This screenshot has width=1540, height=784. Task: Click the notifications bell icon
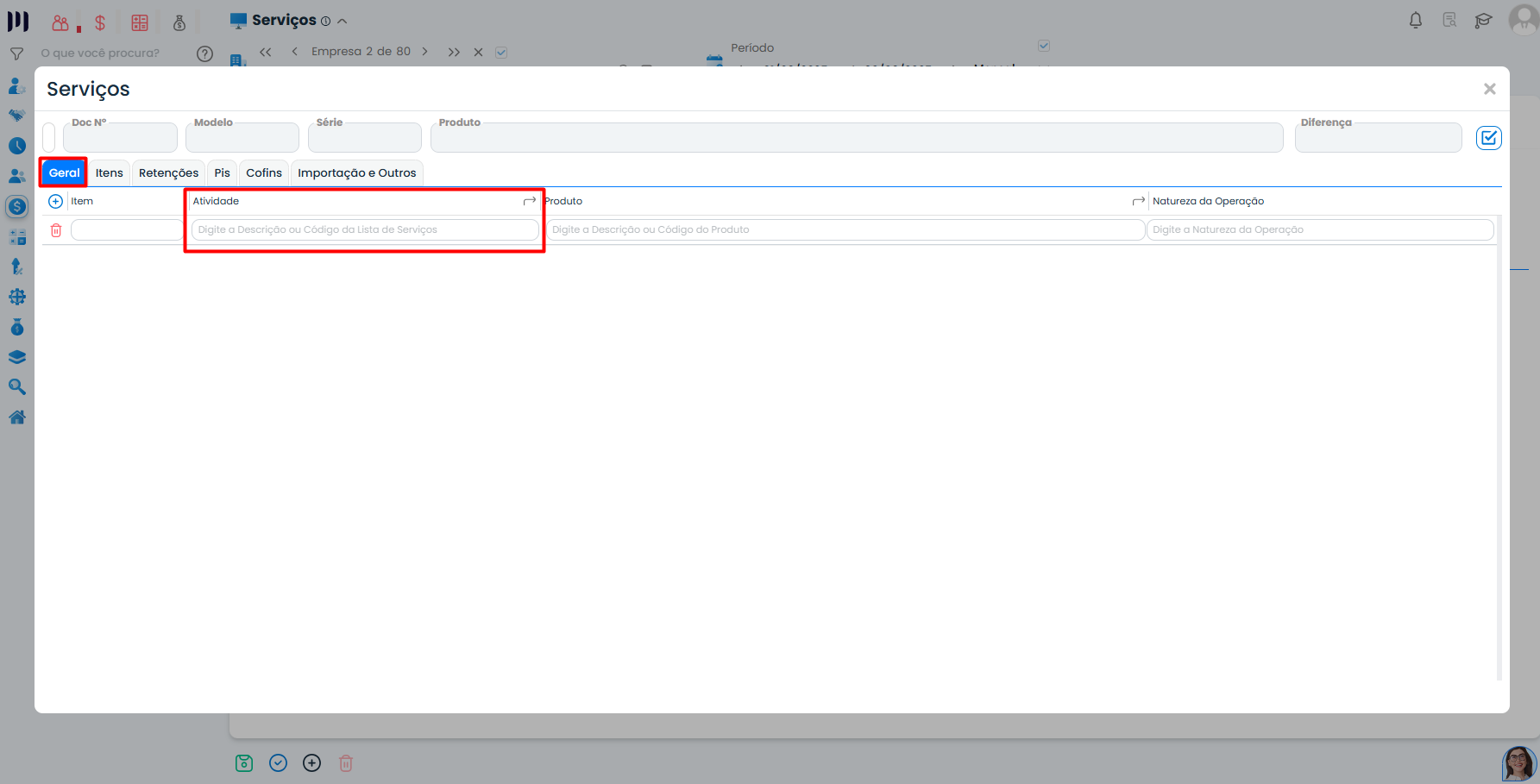1416,20
